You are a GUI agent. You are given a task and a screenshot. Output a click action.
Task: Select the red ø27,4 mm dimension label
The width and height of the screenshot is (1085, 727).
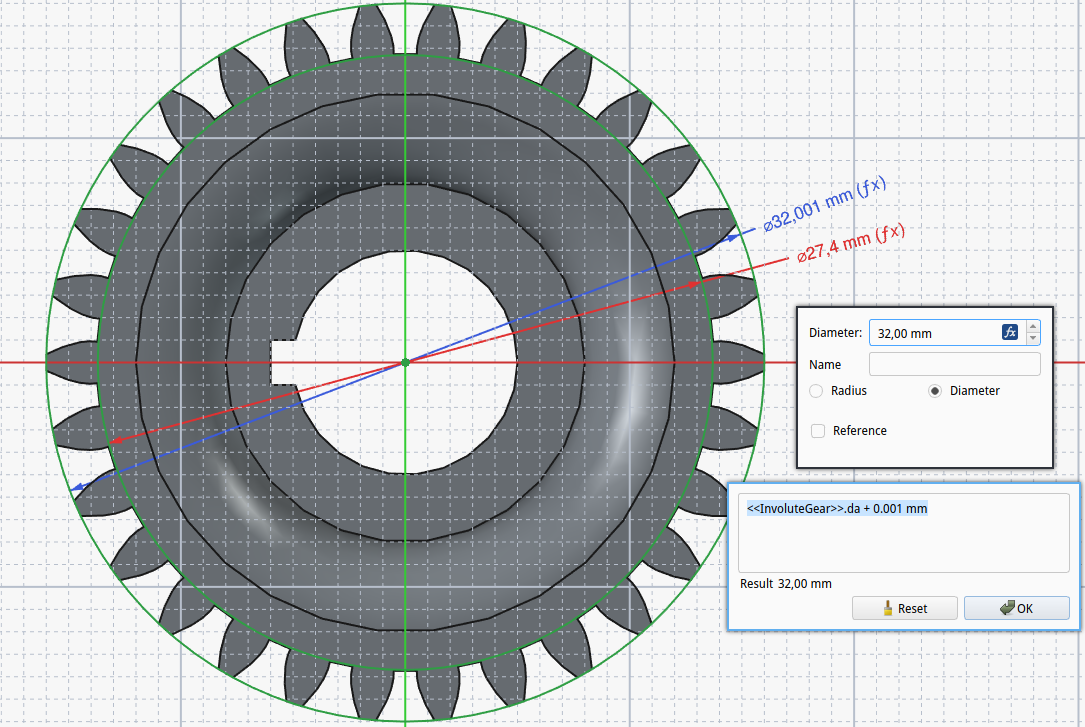851,243
